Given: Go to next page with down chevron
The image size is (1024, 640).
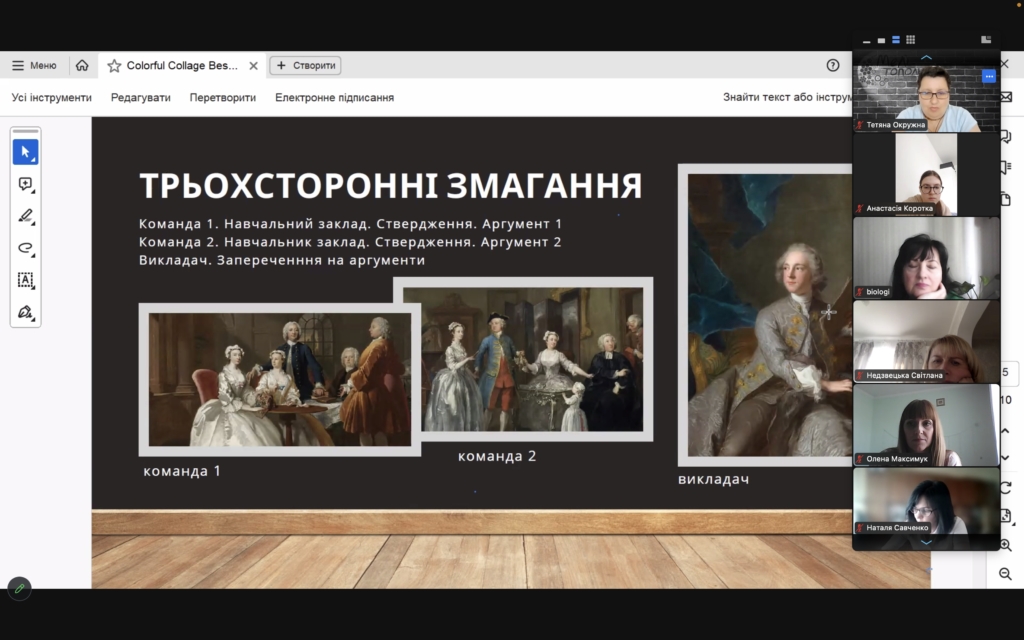Looking at the screenshot, I should pos(1006,458).
